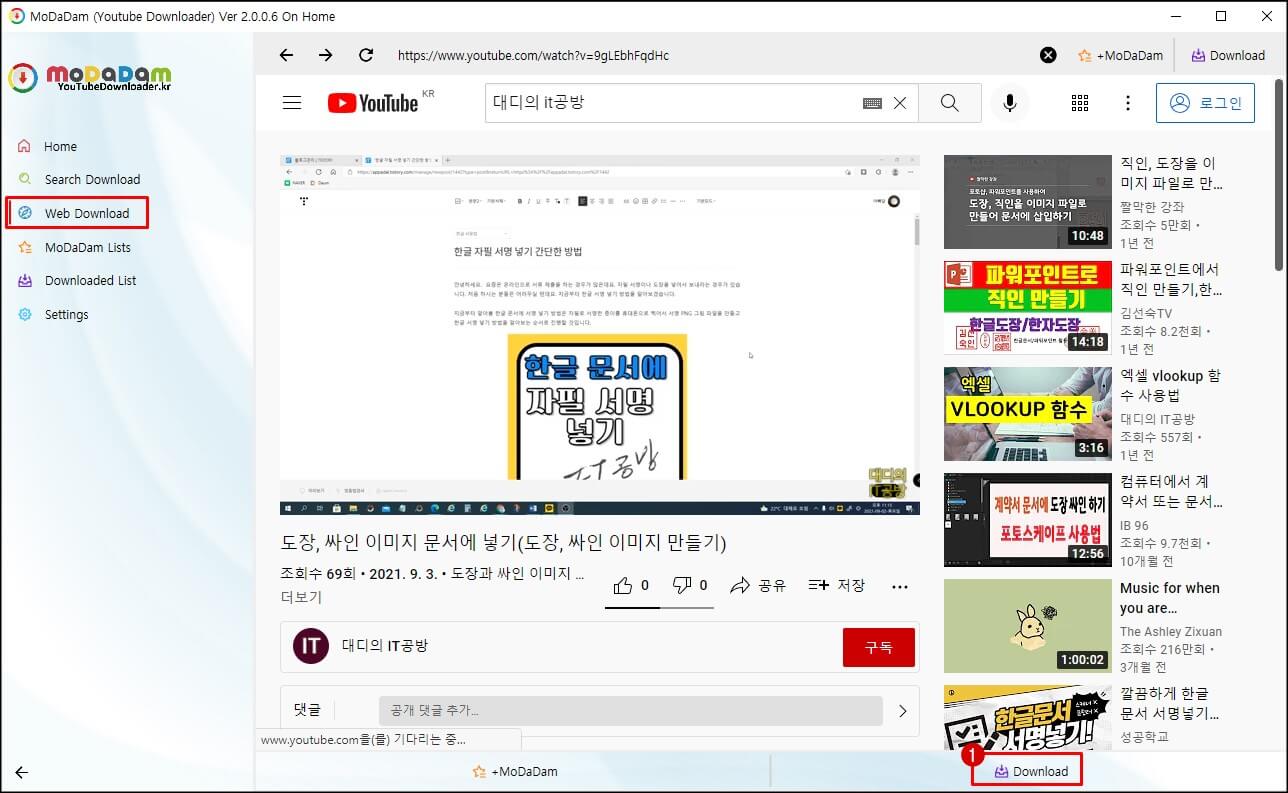Viewport: 1288px width, 793px height.
Task: Subscribe with the 구독 button
Action: tap(879, 647)
